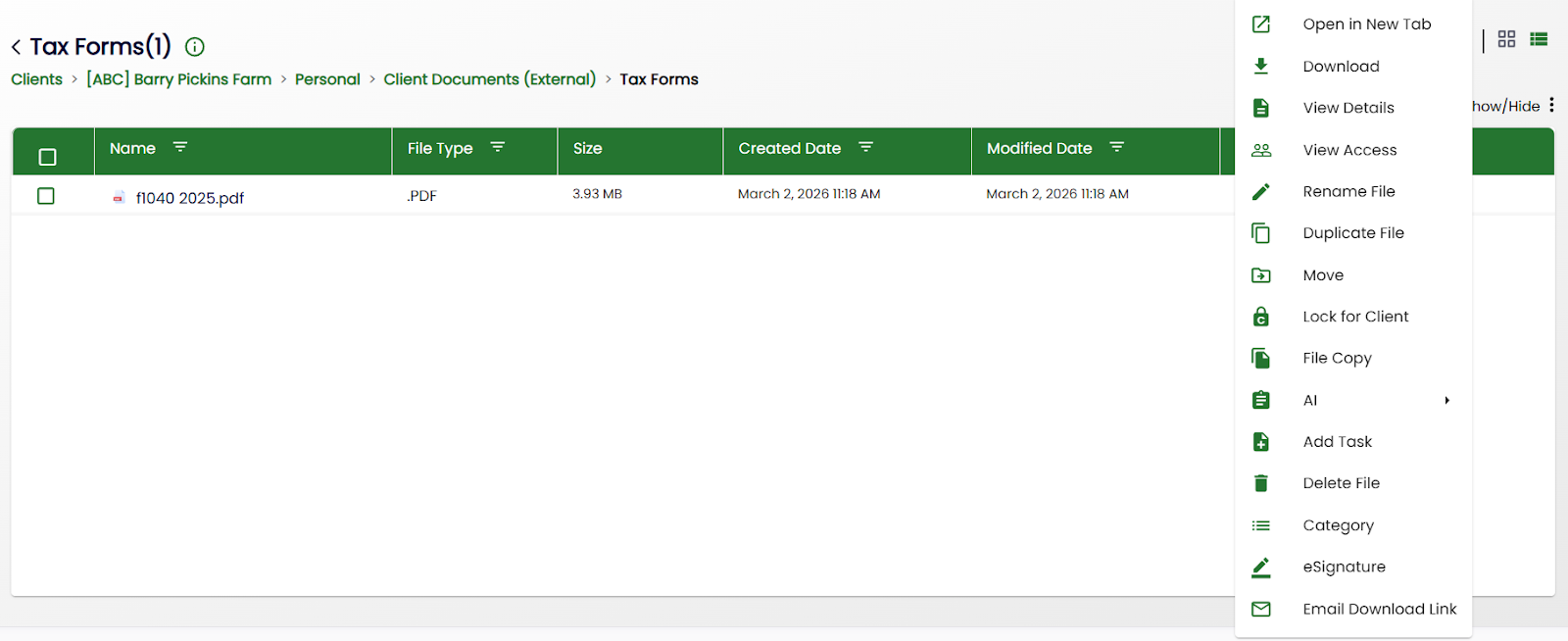Open the Show/Hide three-dot menu
The width and height of the screenshot is (1568, 641).
(1551, 105)
